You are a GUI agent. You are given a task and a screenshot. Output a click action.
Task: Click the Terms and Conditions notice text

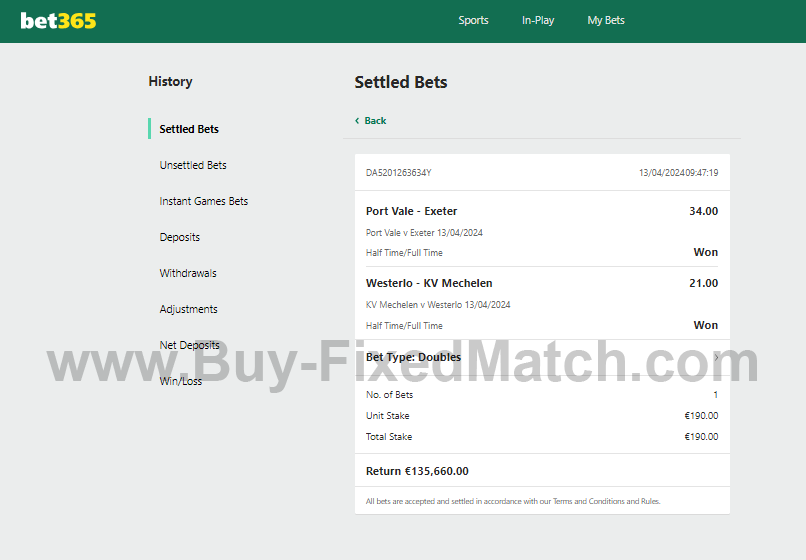coord(512,501)
